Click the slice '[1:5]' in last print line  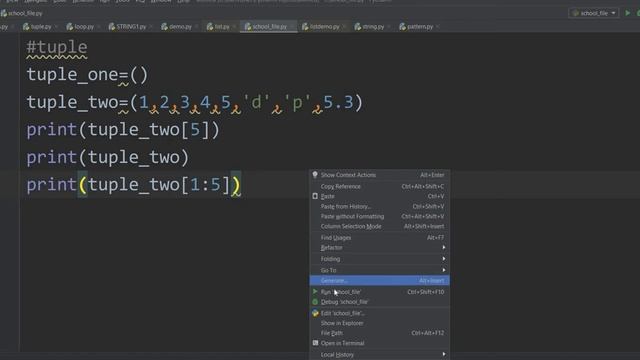pyautogui.click(x=205, y=184)
